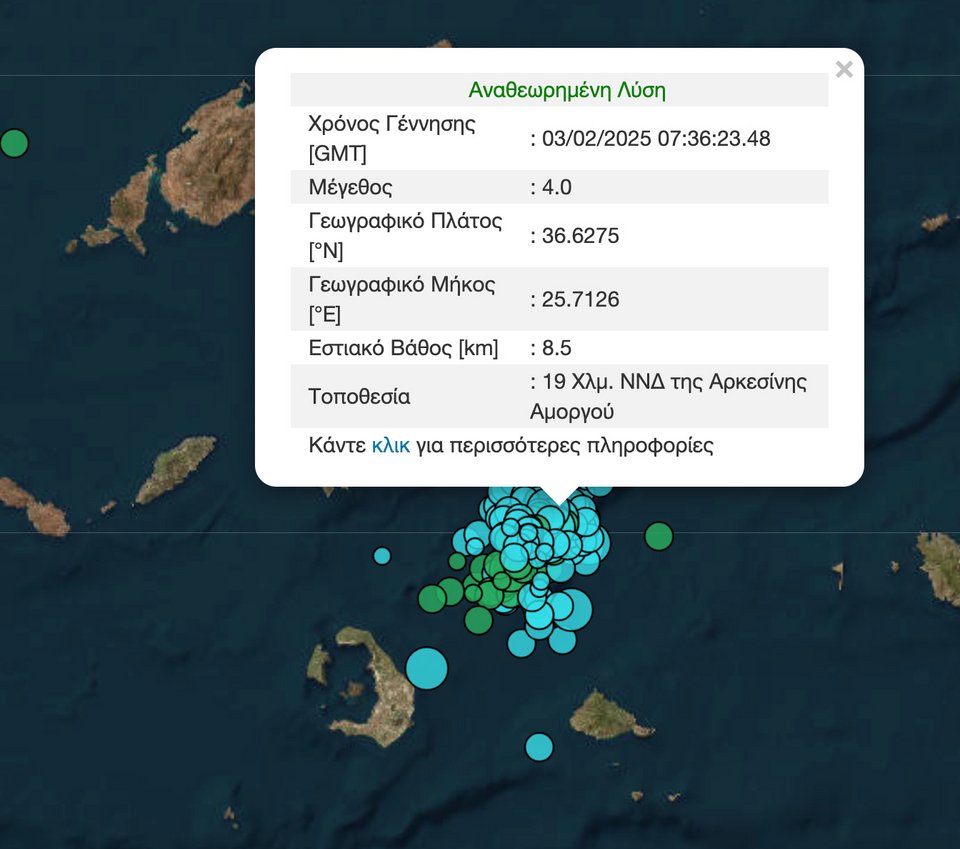Select the lone cyan marker southwest of Anafi island
The image size is (960, 849).
pos(539,746)
